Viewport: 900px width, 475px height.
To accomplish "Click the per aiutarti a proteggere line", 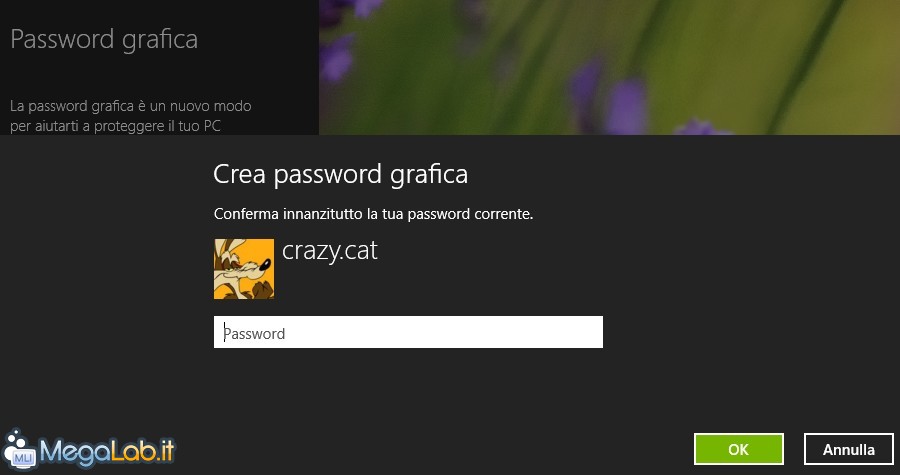I will tap(115, 126).
